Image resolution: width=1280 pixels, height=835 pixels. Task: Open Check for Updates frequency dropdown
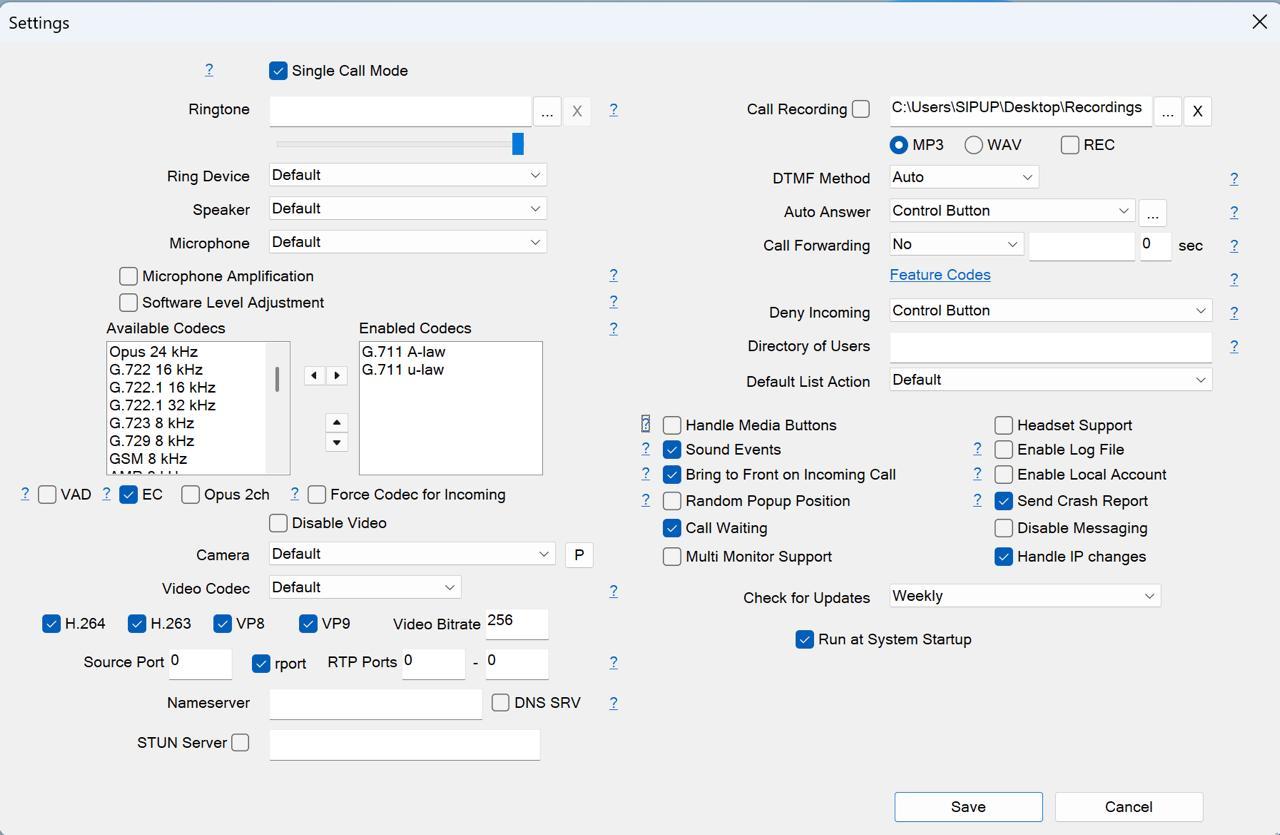[1025, 596]
